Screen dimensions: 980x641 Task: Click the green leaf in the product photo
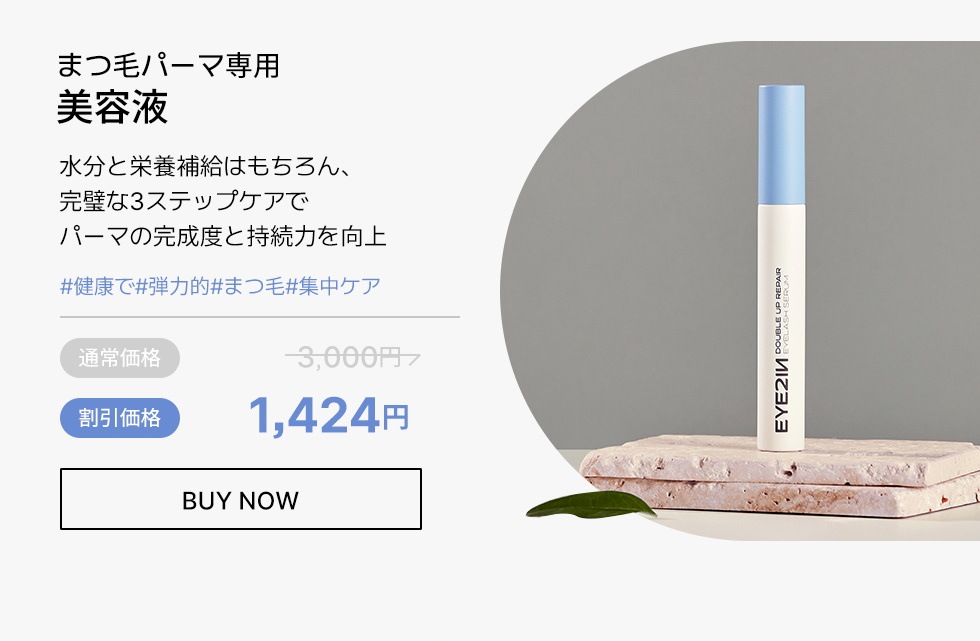(591, 505)
